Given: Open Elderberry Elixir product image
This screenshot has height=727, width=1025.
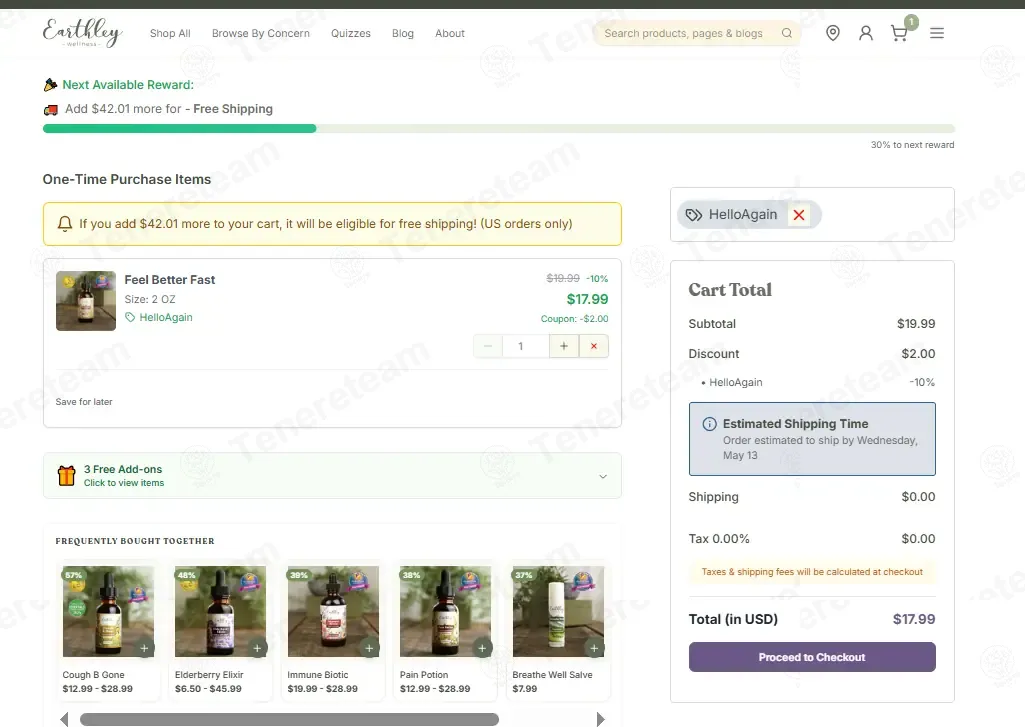Looking at the screenshot, I should [x=220, y=611].
